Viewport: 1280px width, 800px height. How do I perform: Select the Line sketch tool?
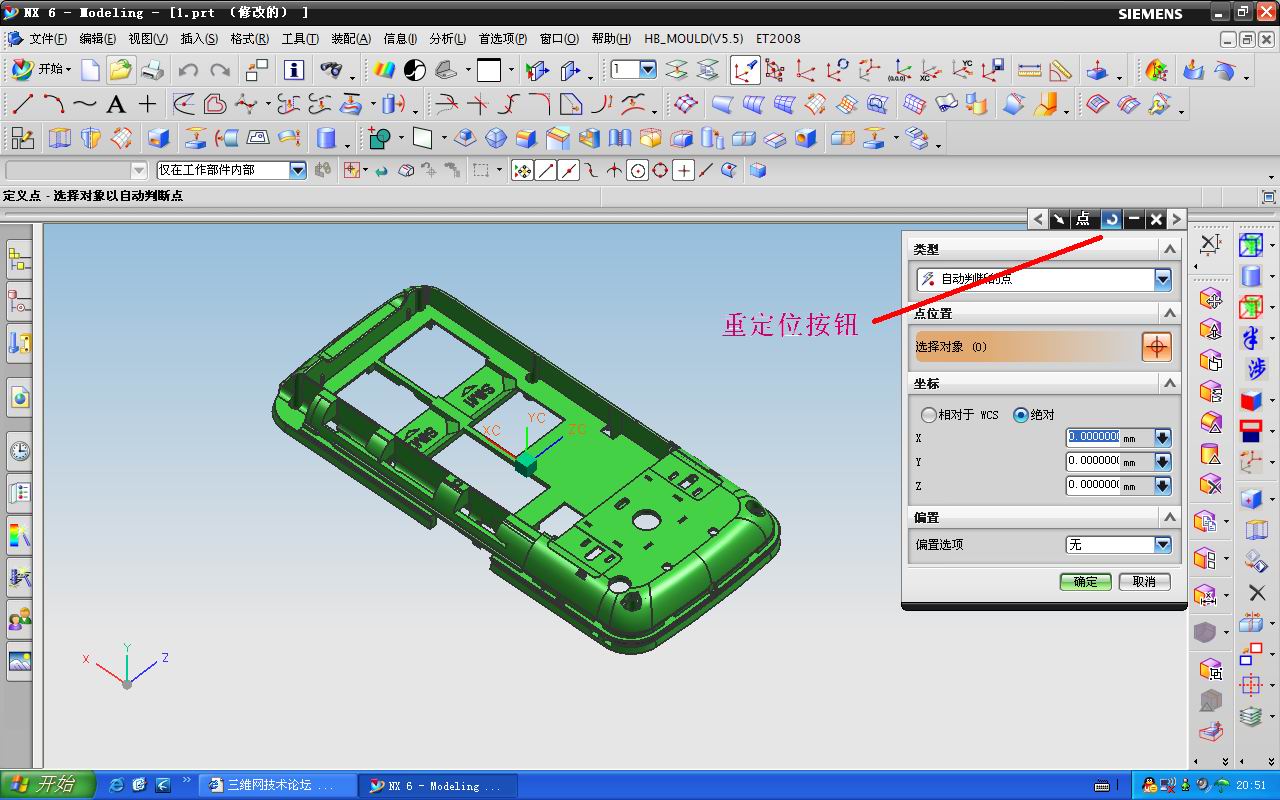click(22, 104)
